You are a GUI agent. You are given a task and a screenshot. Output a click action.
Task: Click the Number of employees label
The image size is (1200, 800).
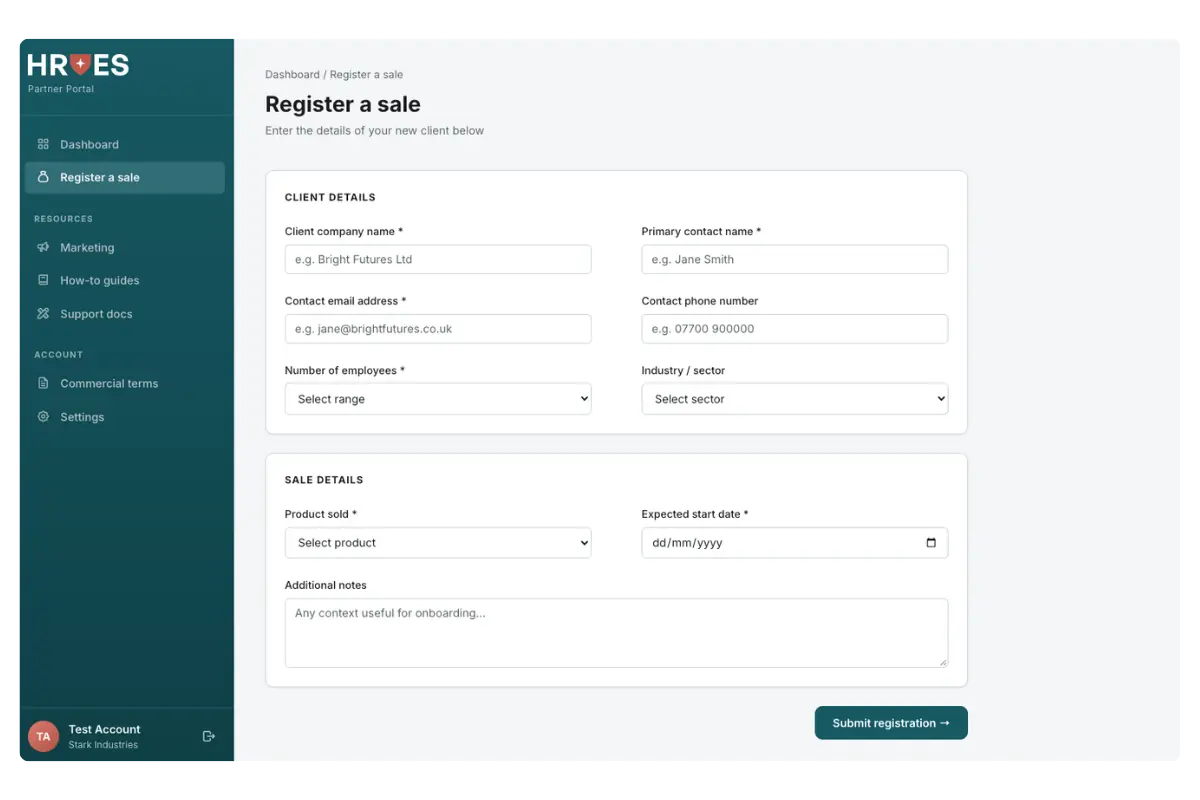[345, 370]
